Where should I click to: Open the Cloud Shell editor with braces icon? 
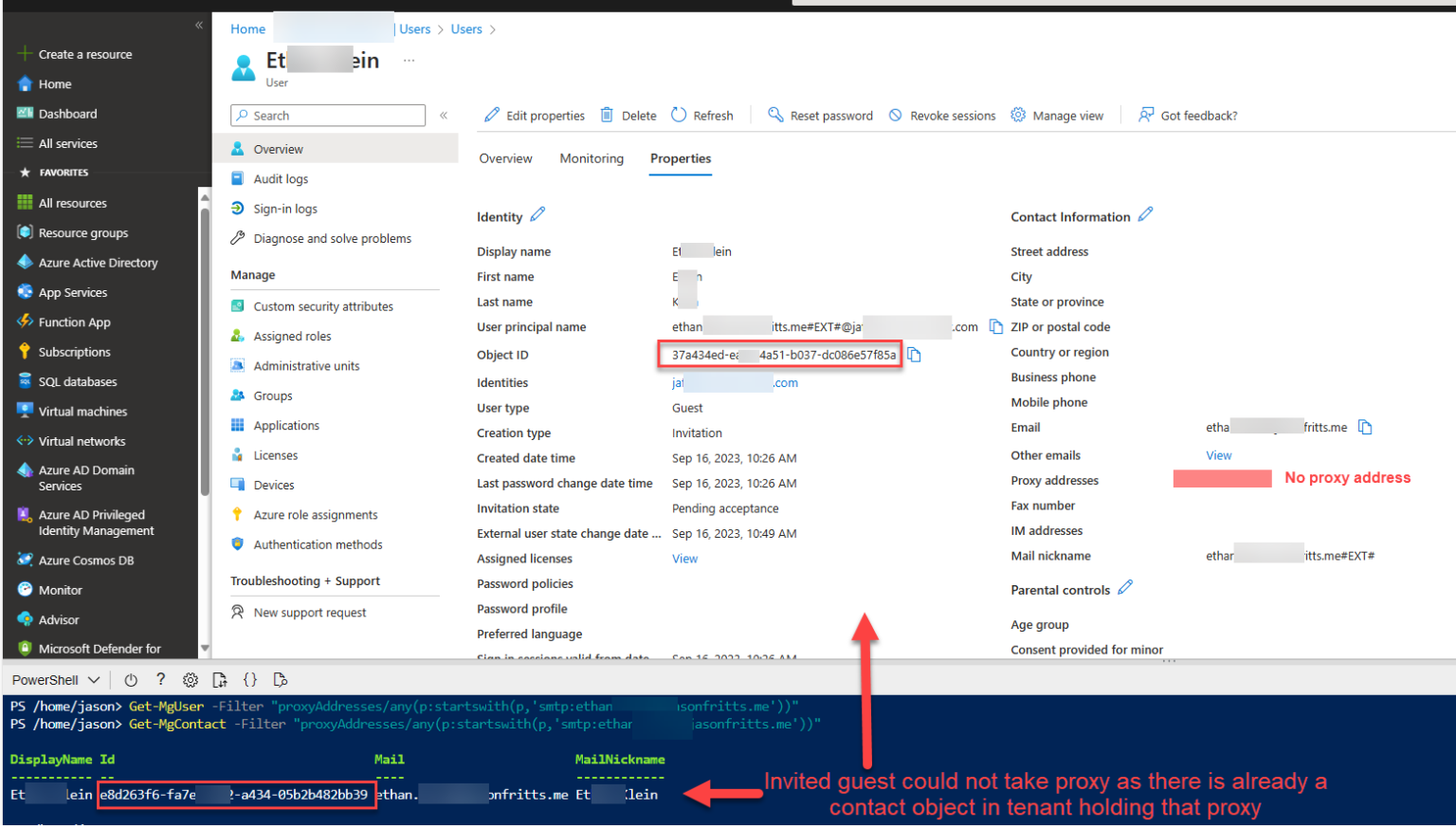[x=249, y=679]
